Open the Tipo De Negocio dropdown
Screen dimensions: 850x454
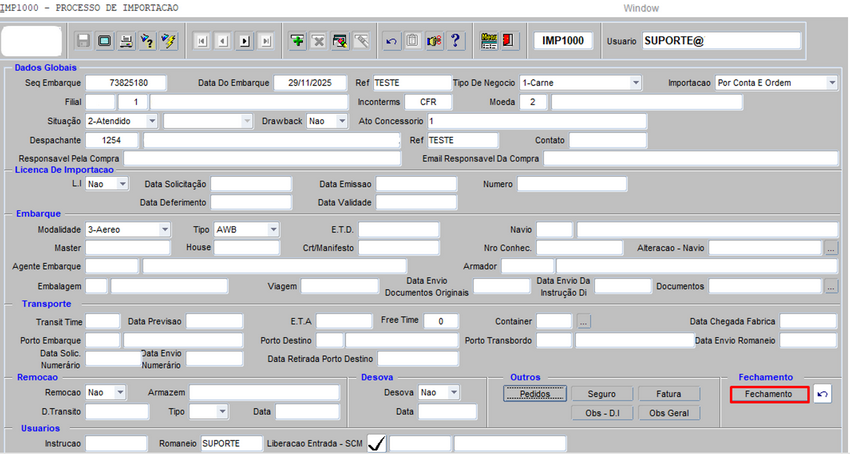(x=635, y=82)
